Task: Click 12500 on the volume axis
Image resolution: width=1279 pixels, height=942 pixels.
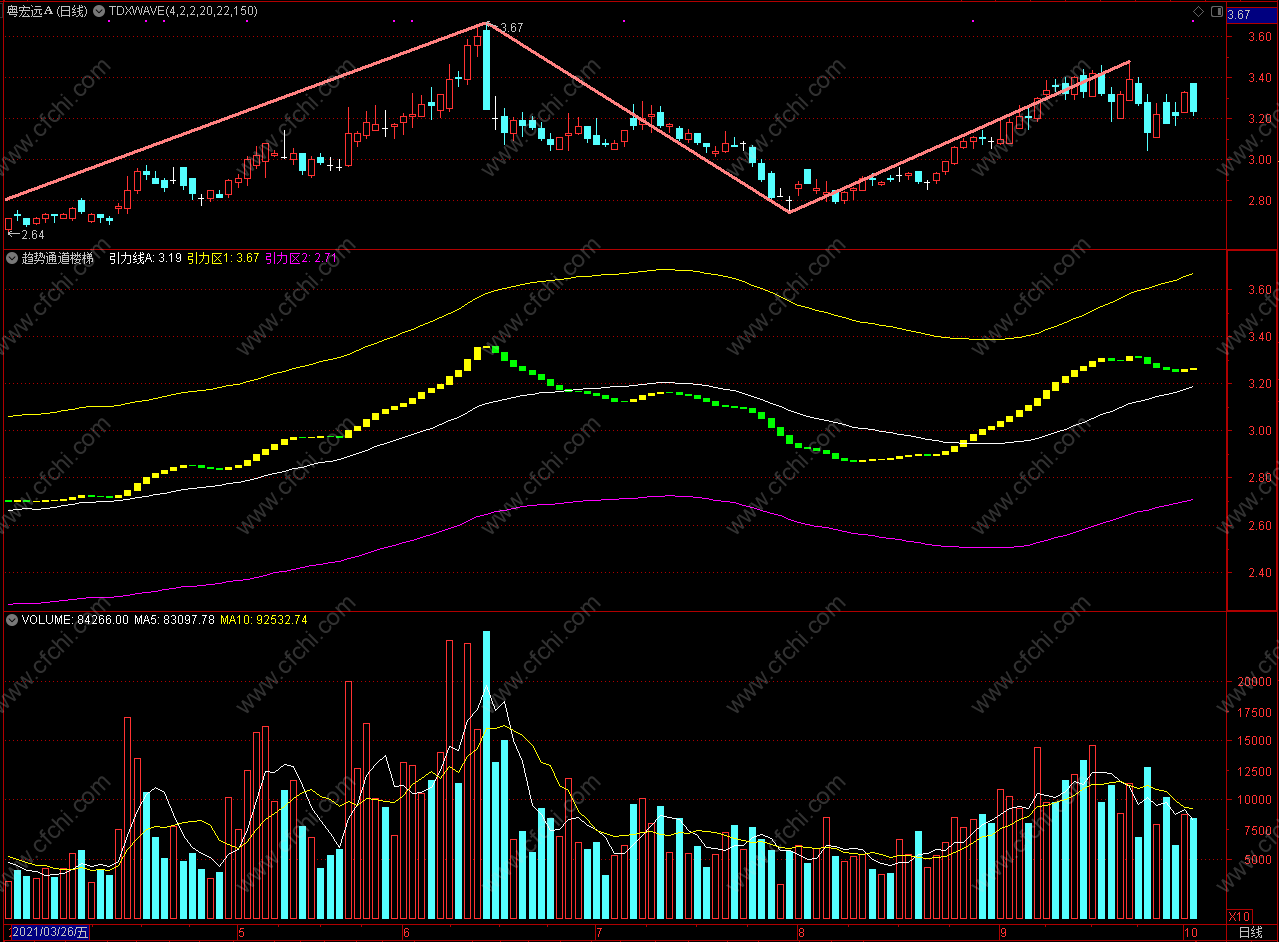Action: [x=1254, y=771]
